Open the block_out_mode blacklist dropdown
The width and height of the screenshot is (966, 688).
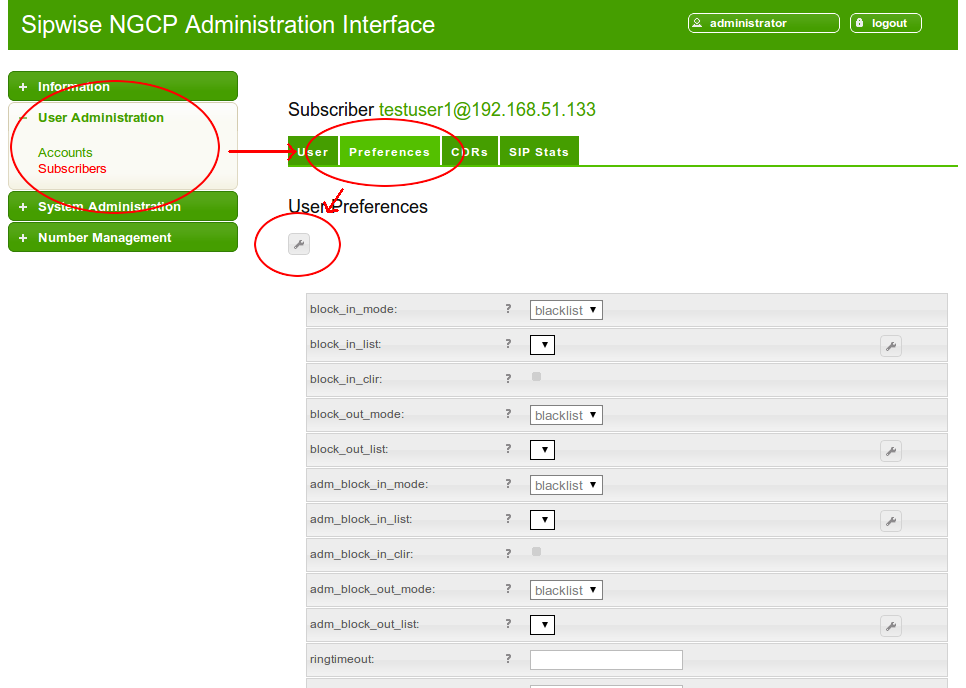(566, 415)
